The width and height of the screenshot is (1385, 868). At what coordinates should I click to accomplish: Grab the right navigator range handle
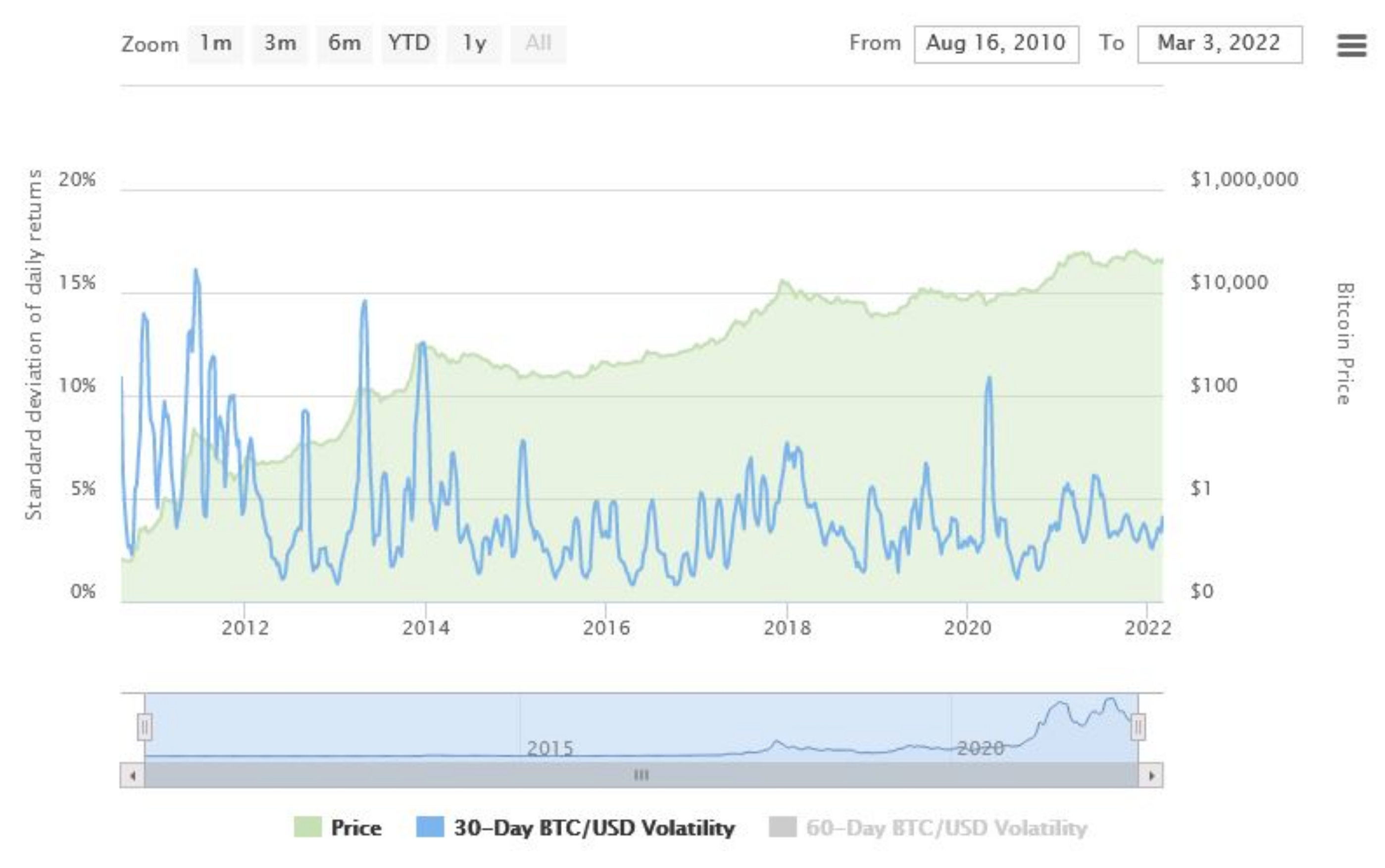[1138, 727]
